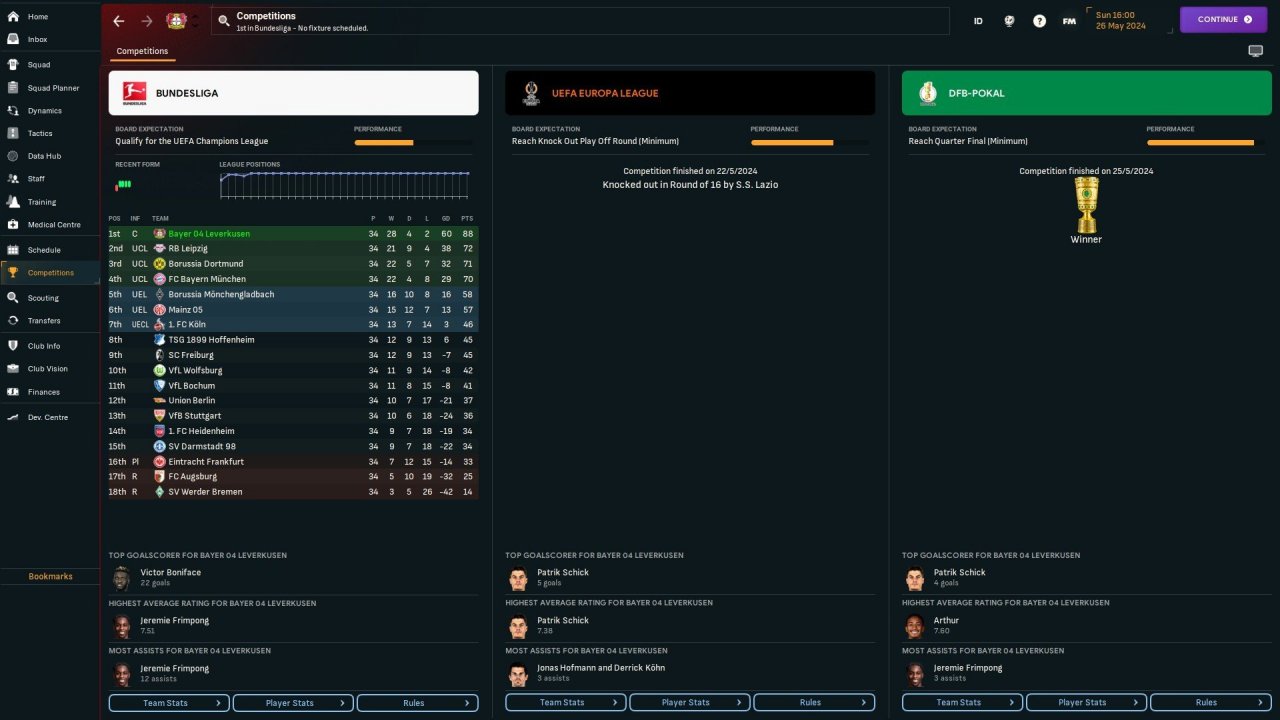Select Competitions in the sidebar
1280x720 pixels.
point(50,273)
